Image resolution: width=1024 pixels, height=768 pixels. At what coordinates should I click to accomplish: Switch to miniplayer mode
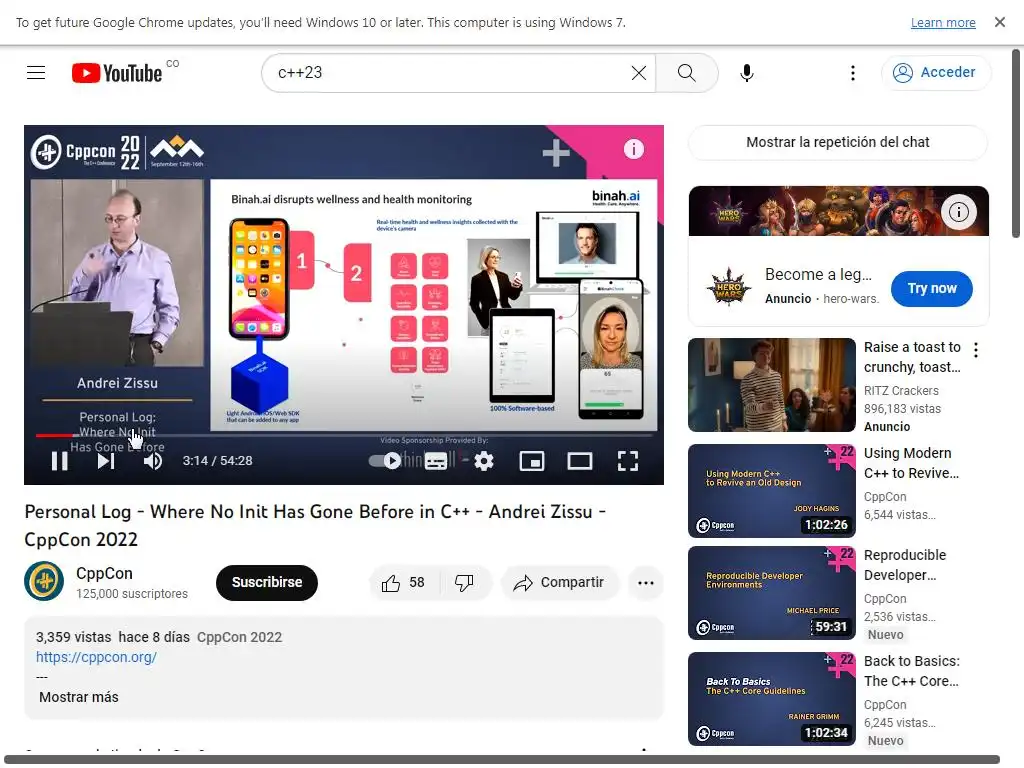(x=532, y=461)
